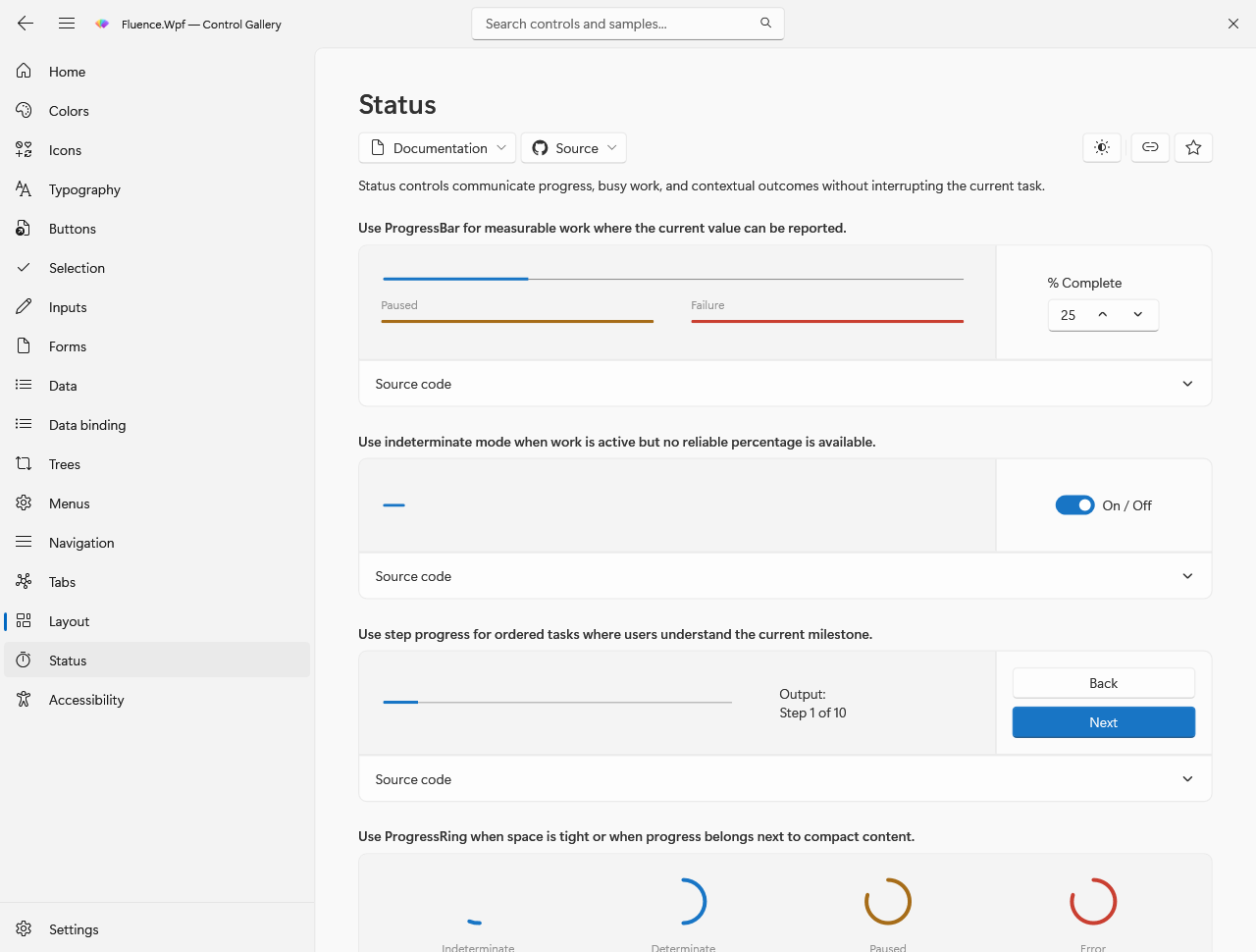Copy the page link via chain icon
This screenshot has height=952, width=1256.
click(x=1150, y=147)
